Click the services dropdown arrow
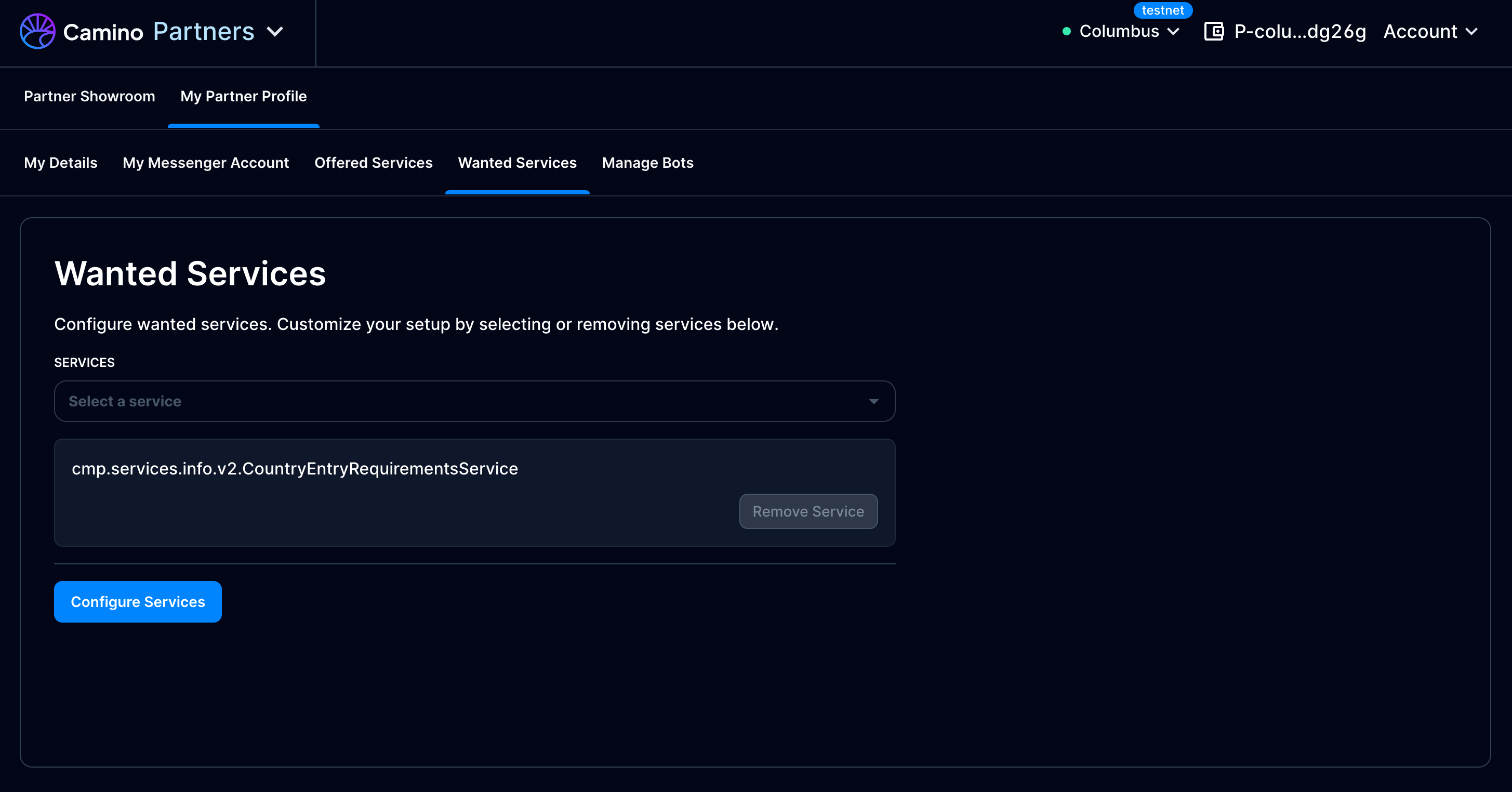This screenshot has width=1512, height=792. tap(873, 402)
